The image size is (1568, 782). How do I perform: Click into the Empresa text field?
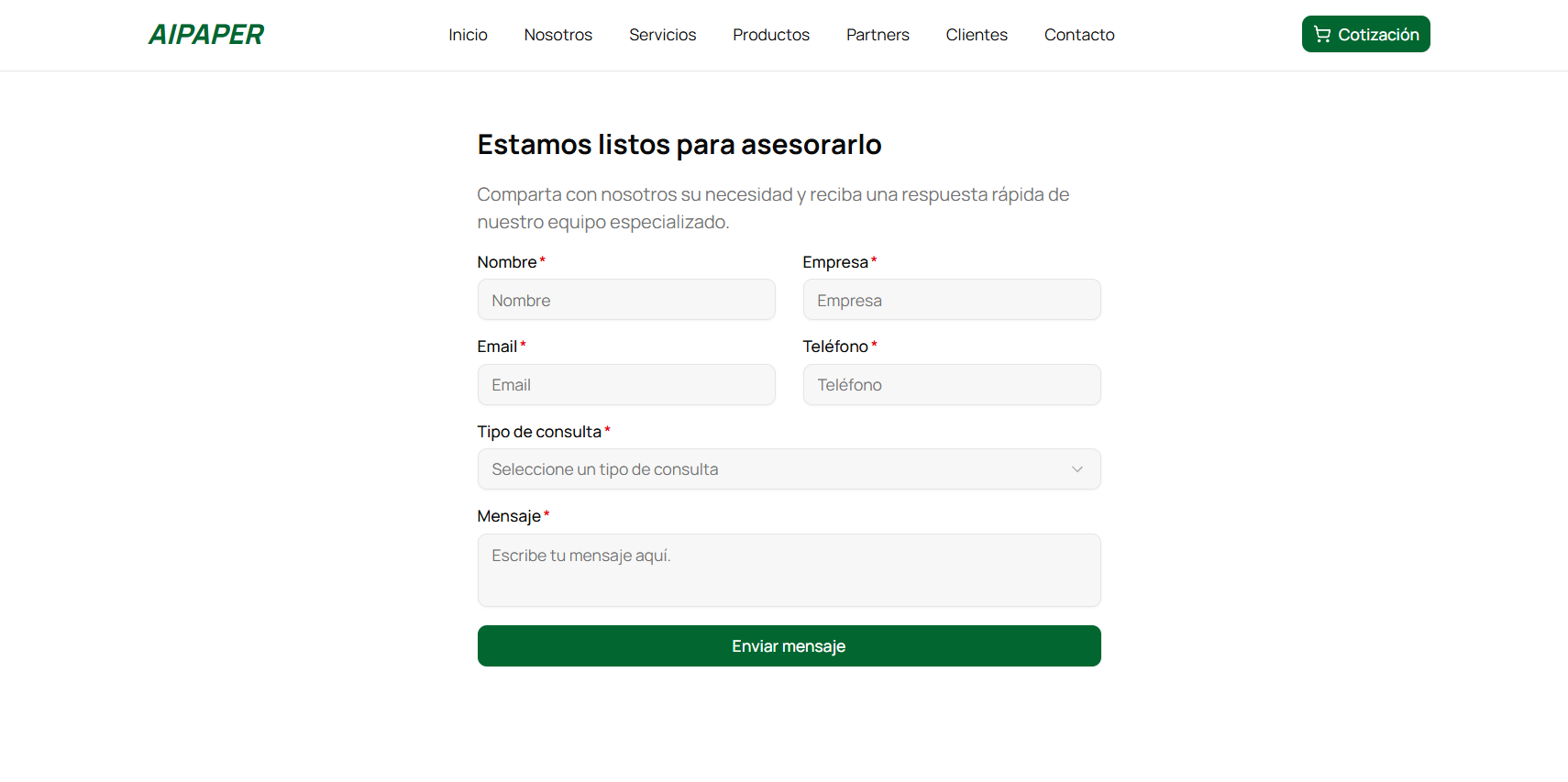point(951,301)
